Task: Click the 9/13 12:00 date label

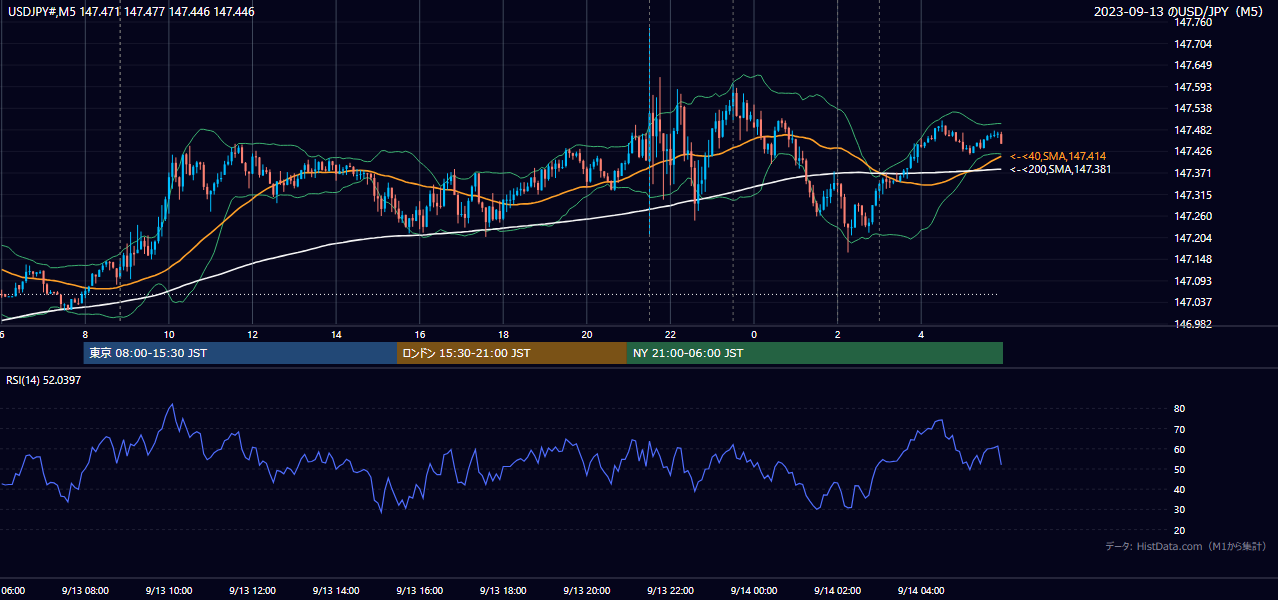Action: coord(252,591)
